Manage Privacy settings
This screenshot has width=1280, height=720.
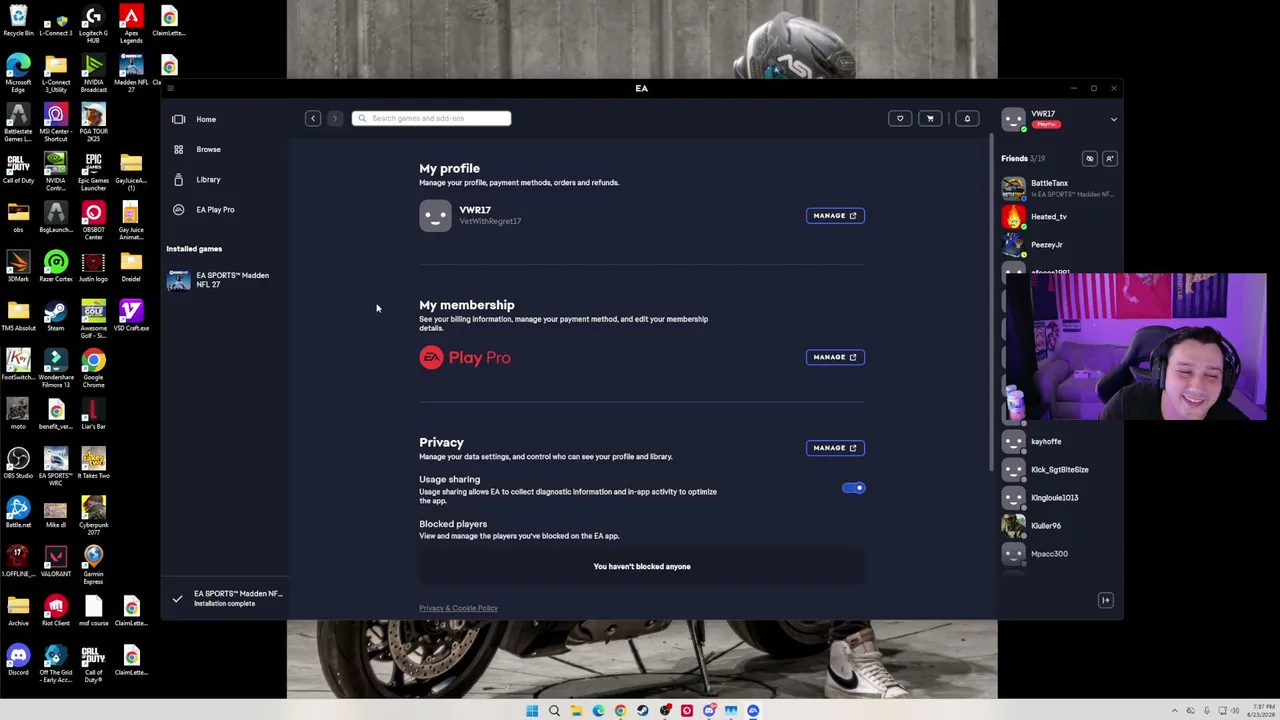tap(835, 448)
